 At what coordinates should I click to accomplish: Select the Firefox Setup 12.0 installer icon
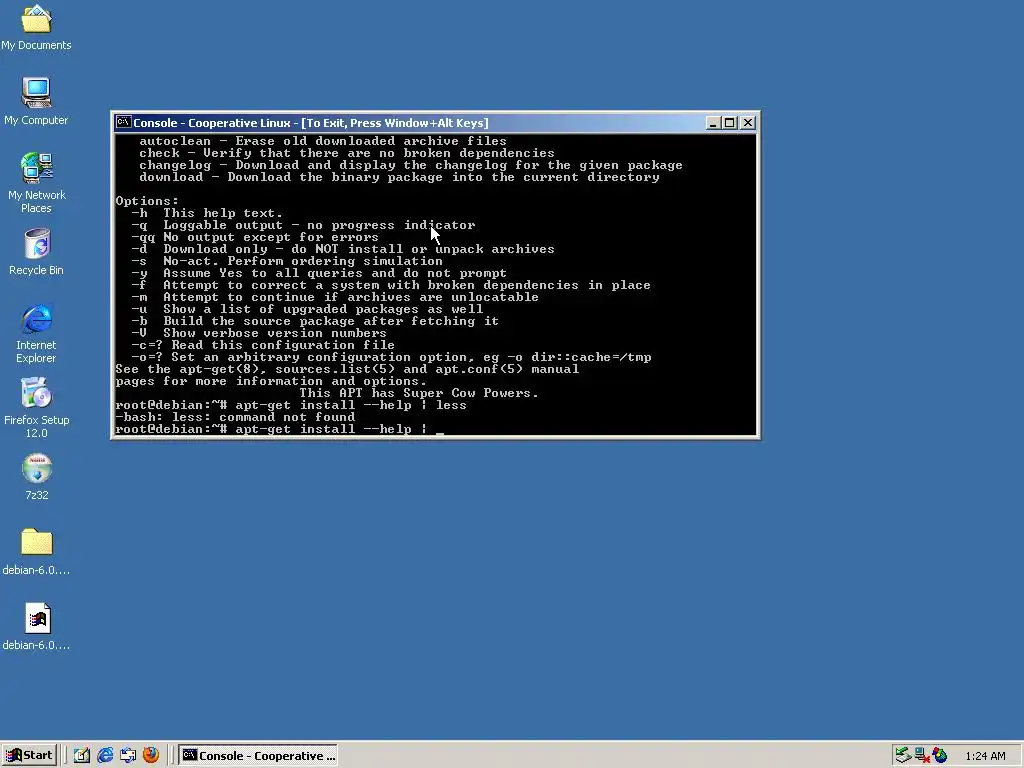(x=36, y=408)
